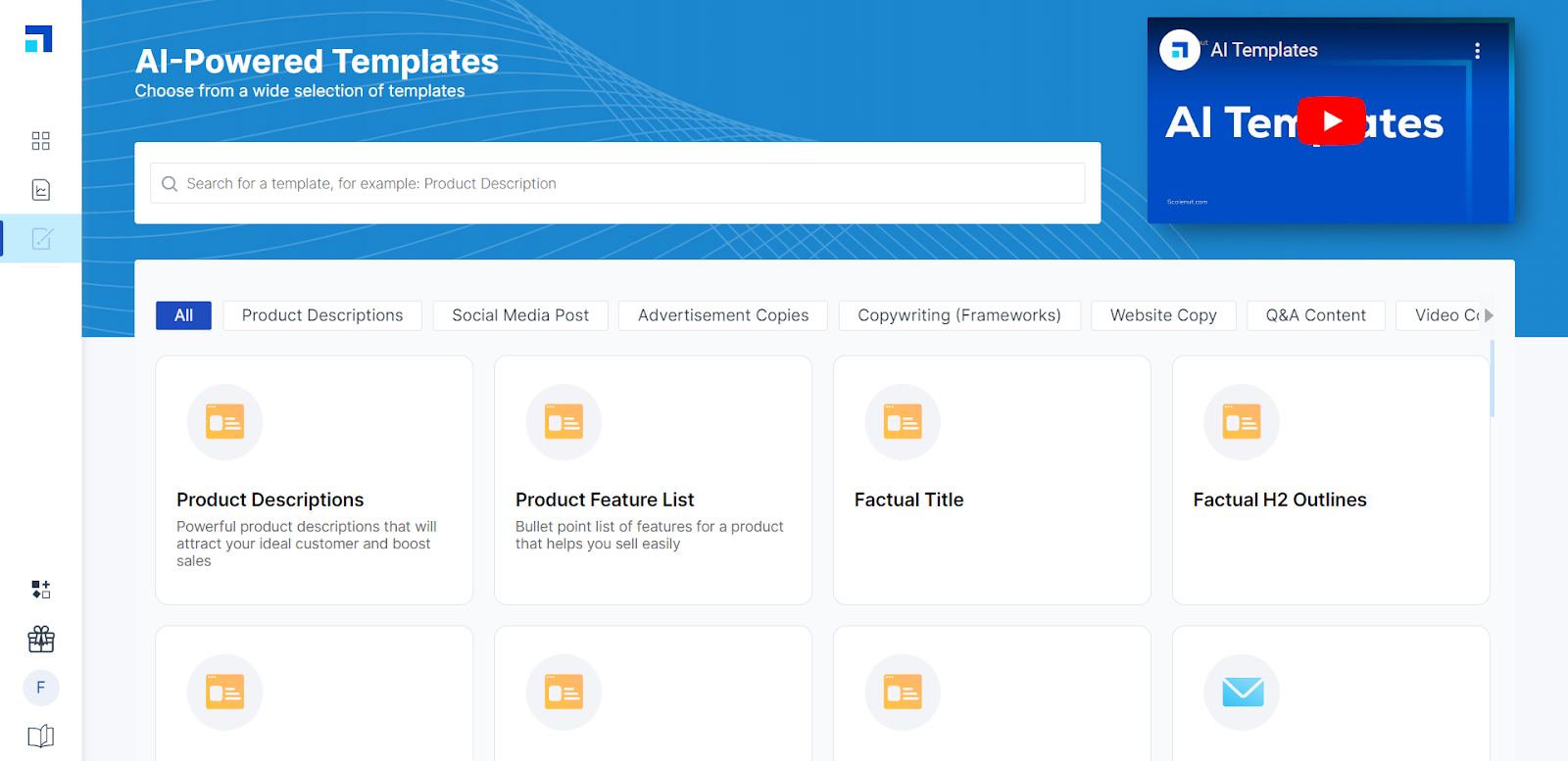Image resolution: width=1568 pixels, height=761 pixels.
Task: Switch to the Q&A Content tab
Action: point(1316,315)
